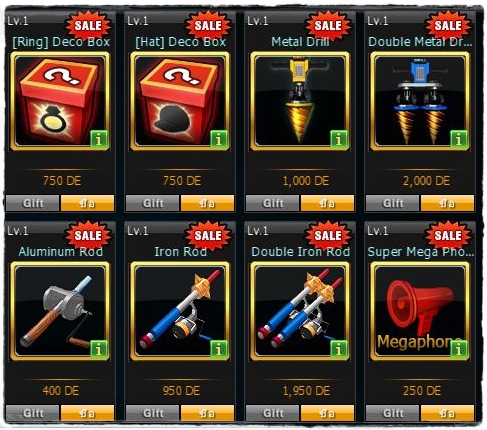Viewport: 487px width, 430px height.
Task: Select the Aluminum Rod item image
Action: pyautogui.click(x=60, y=311)
